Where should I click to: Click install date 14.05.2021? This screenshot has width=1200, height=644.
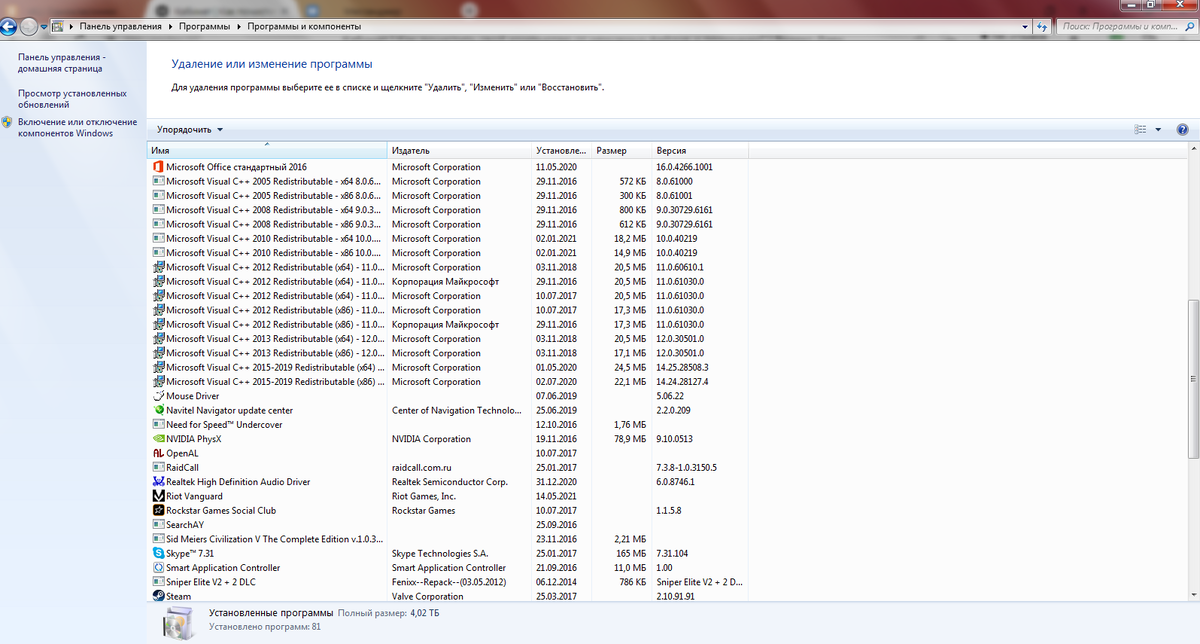[x=556, y=496]
